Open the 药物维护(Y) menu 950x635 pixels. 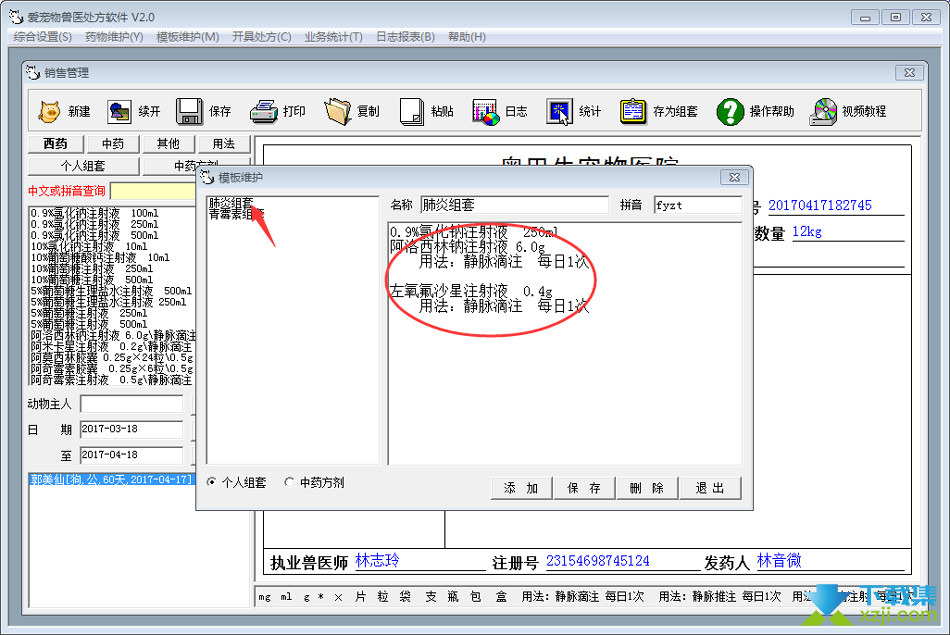coord(114,37)
